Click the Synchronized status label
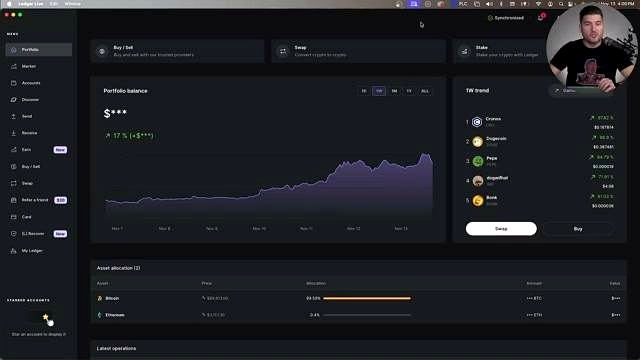Image resolution: width=640 pixels, height=360 pixels. [x=509, y=18]
